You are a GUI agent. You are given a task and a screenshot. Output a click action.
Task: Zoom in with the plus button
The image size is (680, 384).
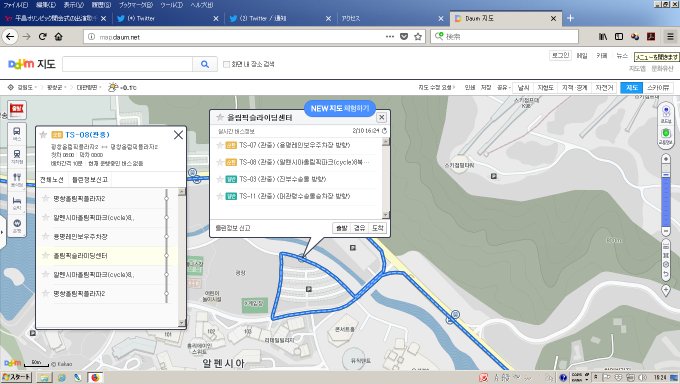coord(666,159)
